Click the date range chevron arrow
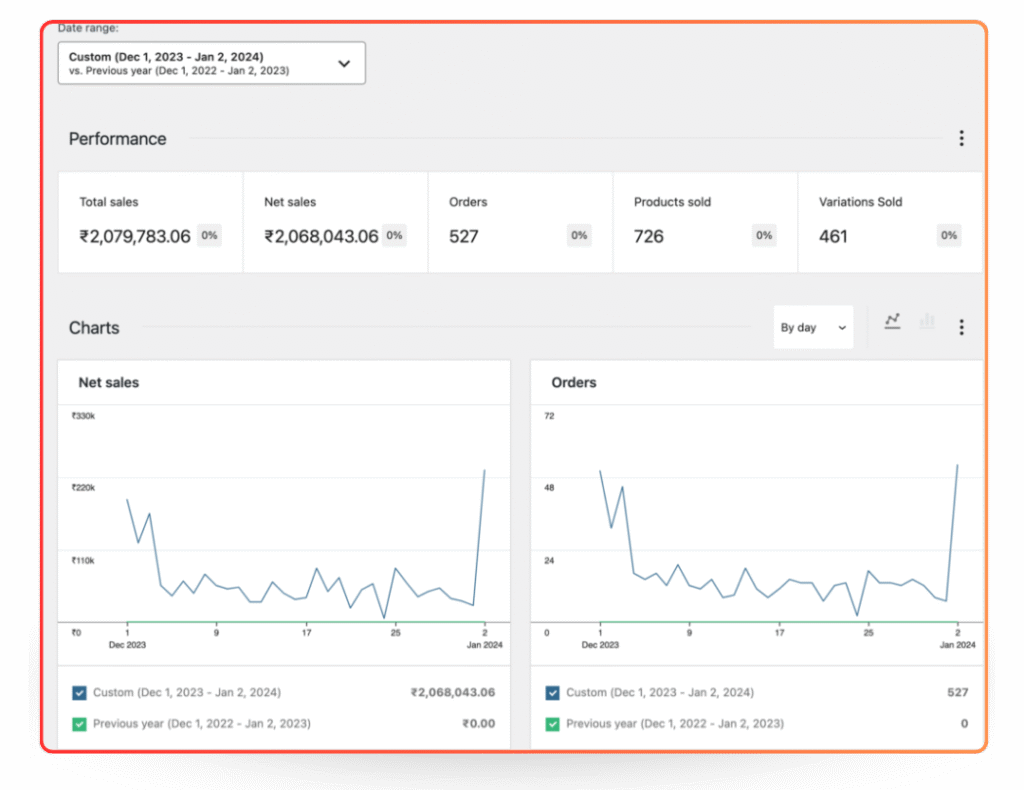Viewport: 1024px width, 790px height. pyautogui.click(x=344, y=63)
